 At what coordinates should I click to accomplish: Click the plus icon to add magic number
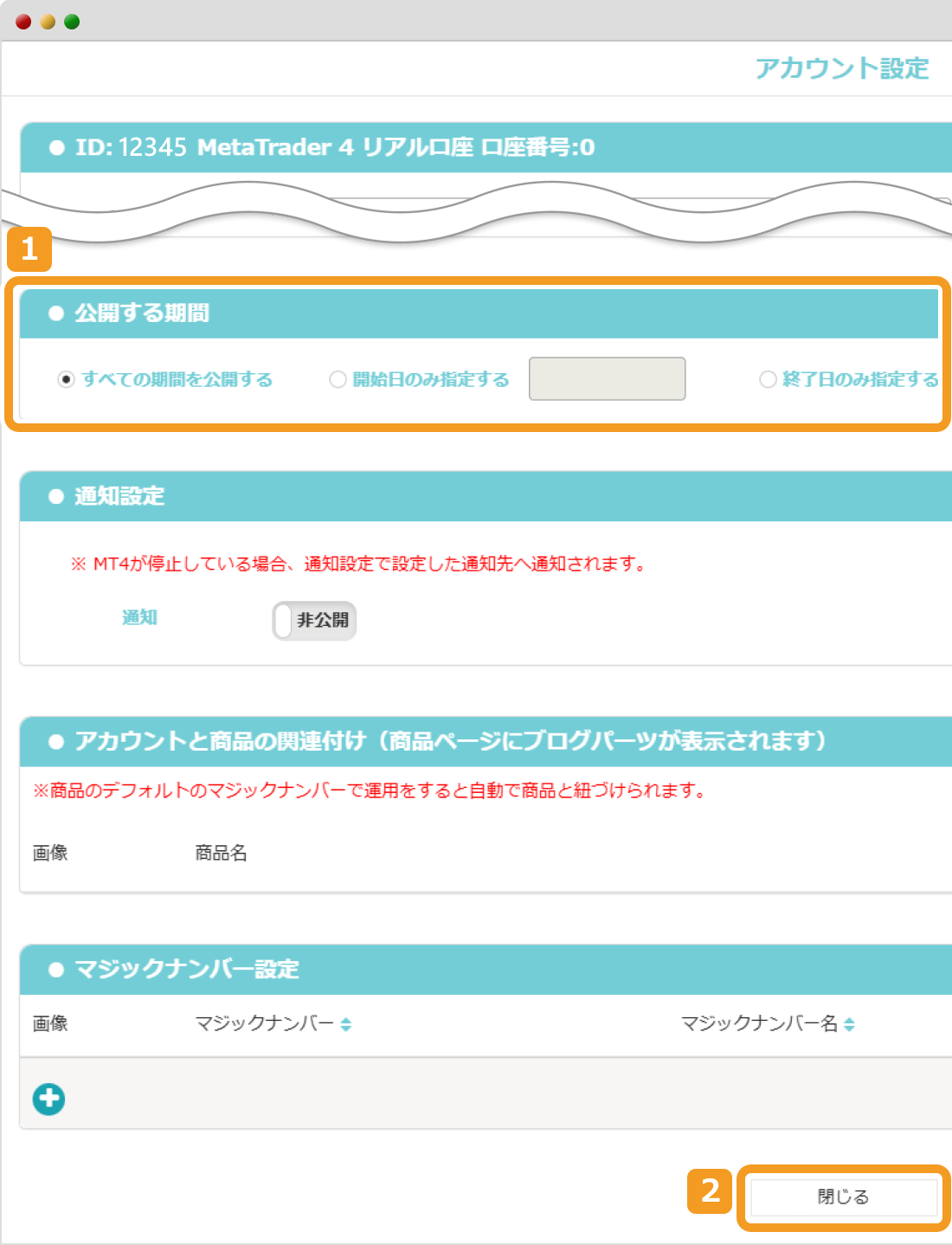click(x=49, y=1098)
